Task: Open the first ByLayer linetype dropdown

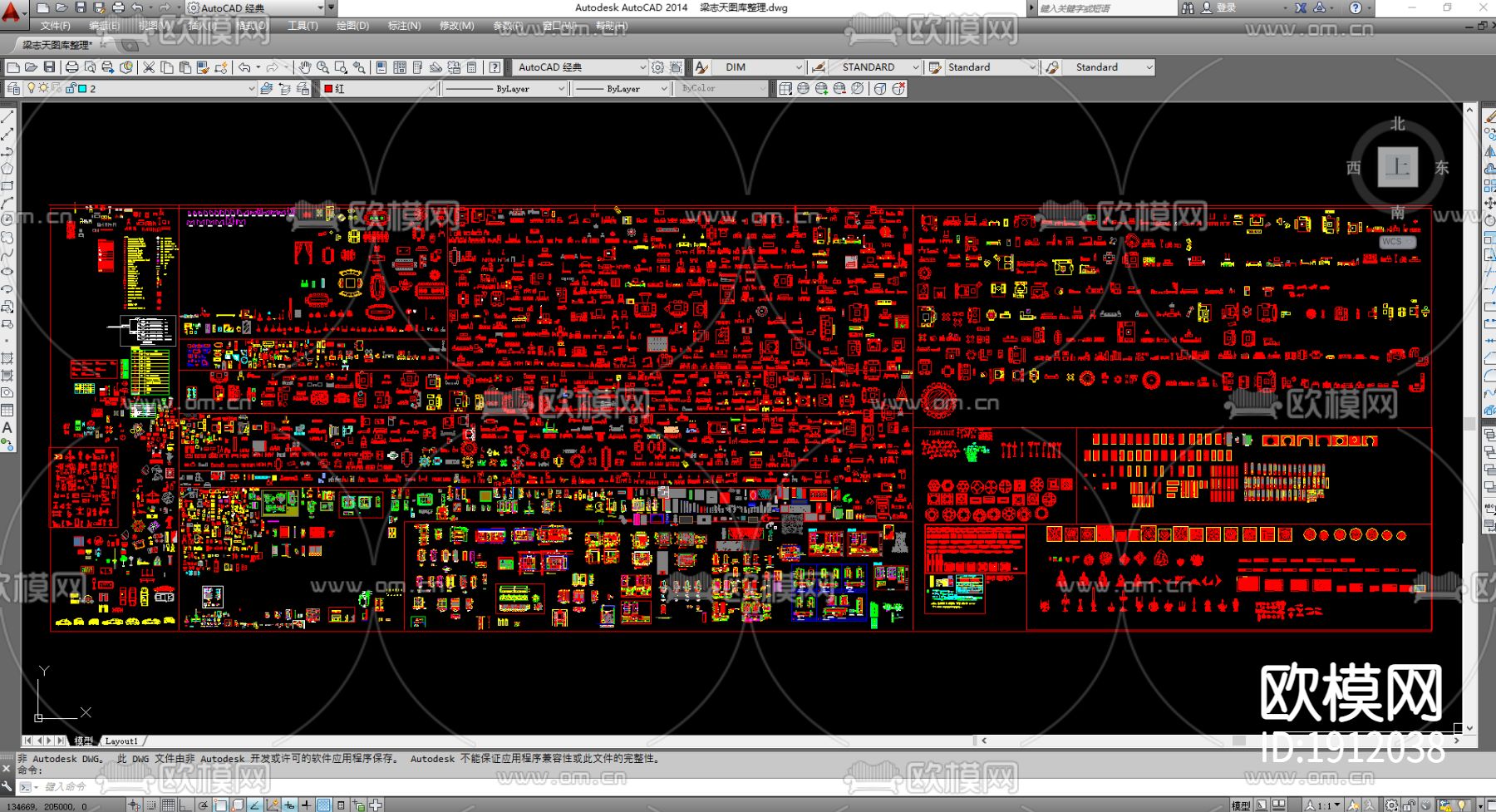Action: click(560, 88)
